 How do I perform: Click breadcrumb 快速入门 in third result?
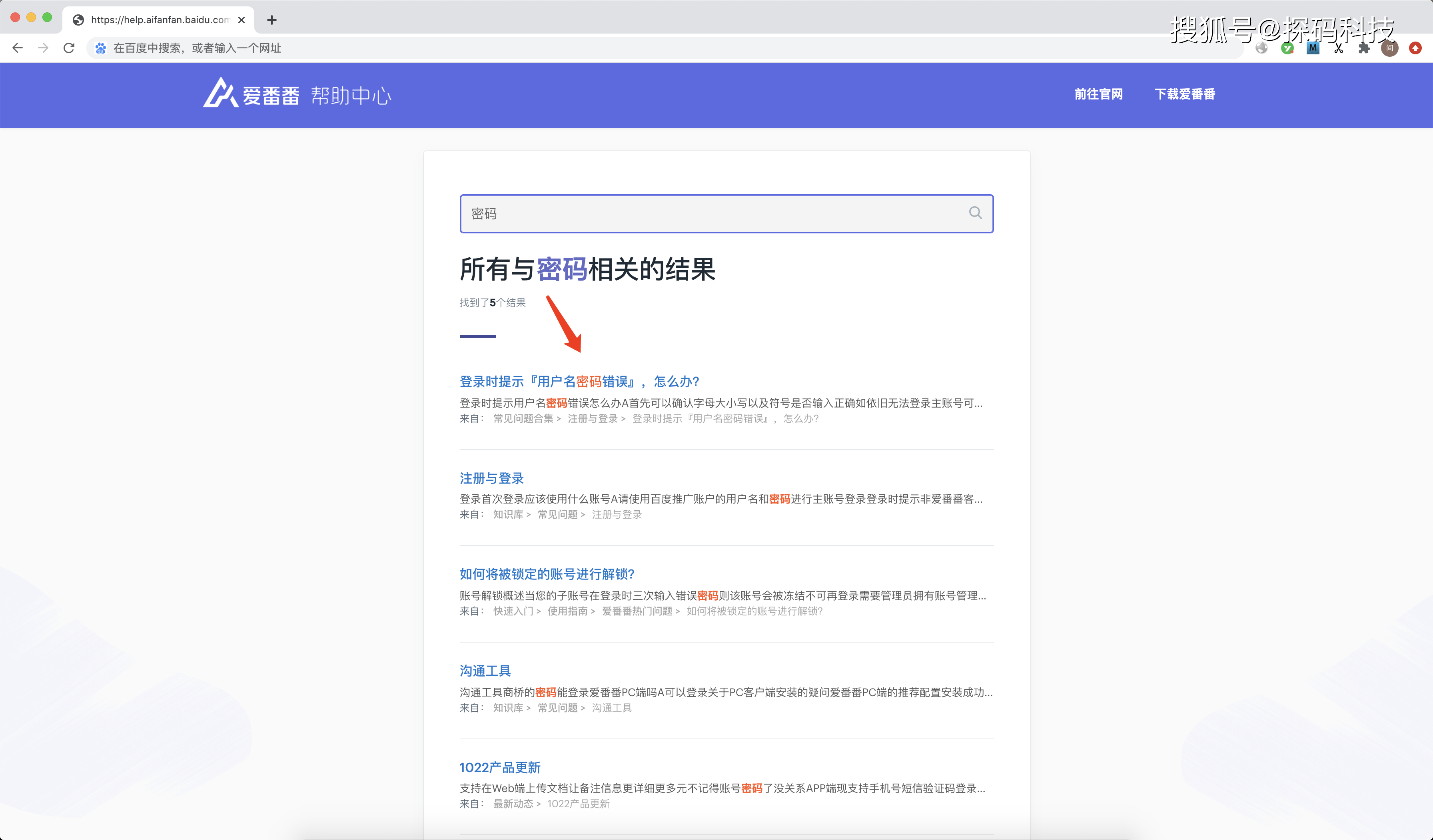point(513,611)
